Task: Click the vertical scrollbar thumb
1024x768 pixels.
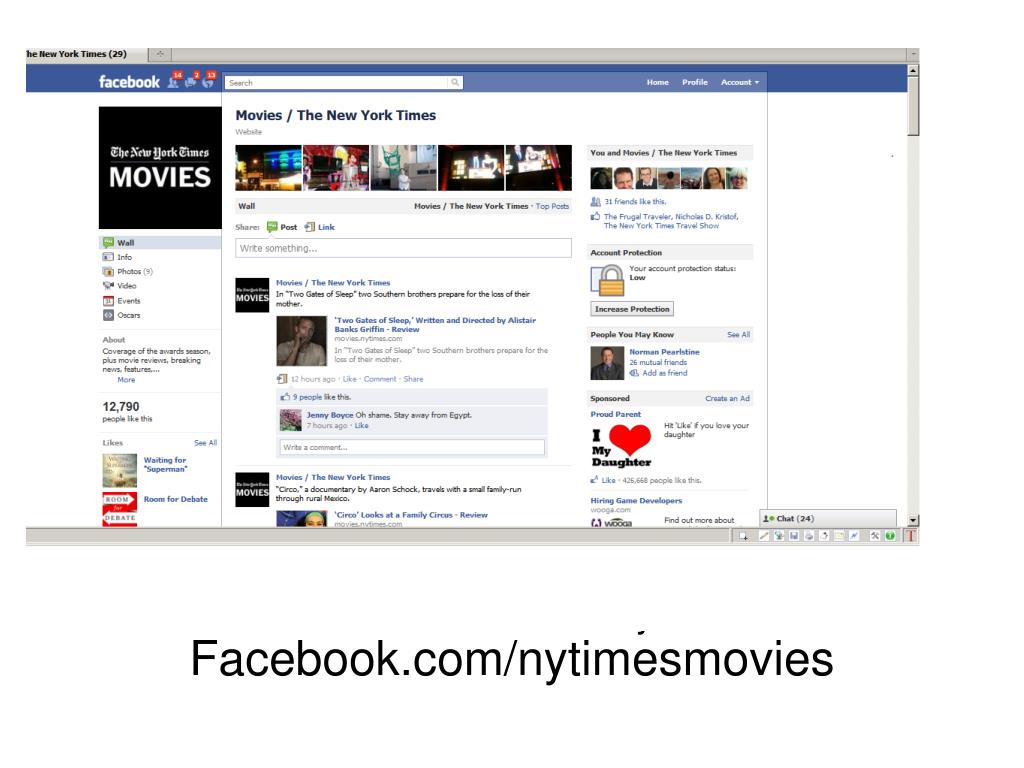Action: [x=914, y=106]
